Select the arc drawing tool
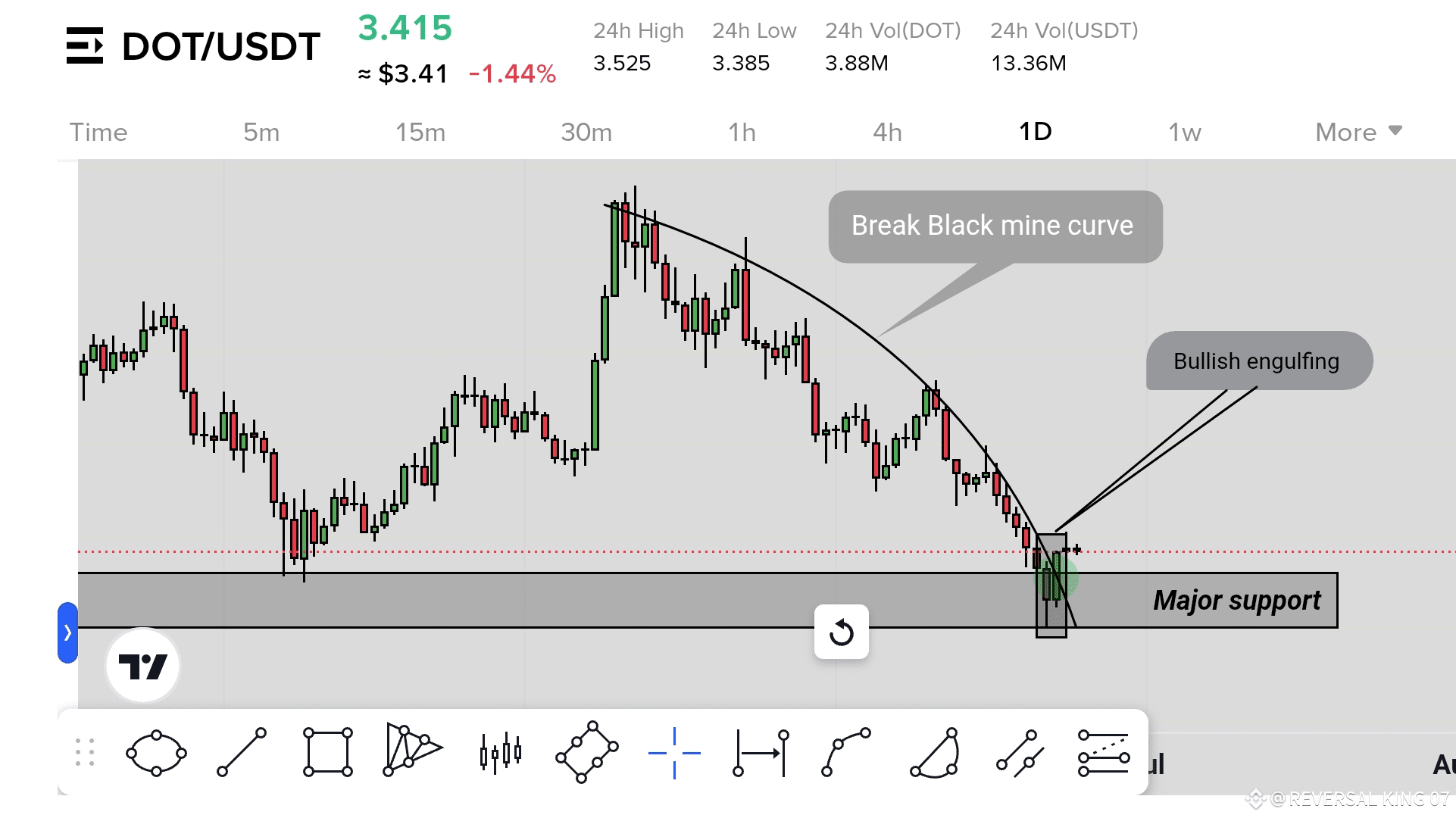This screenshot has width=1456, height=818. (935, 753)
